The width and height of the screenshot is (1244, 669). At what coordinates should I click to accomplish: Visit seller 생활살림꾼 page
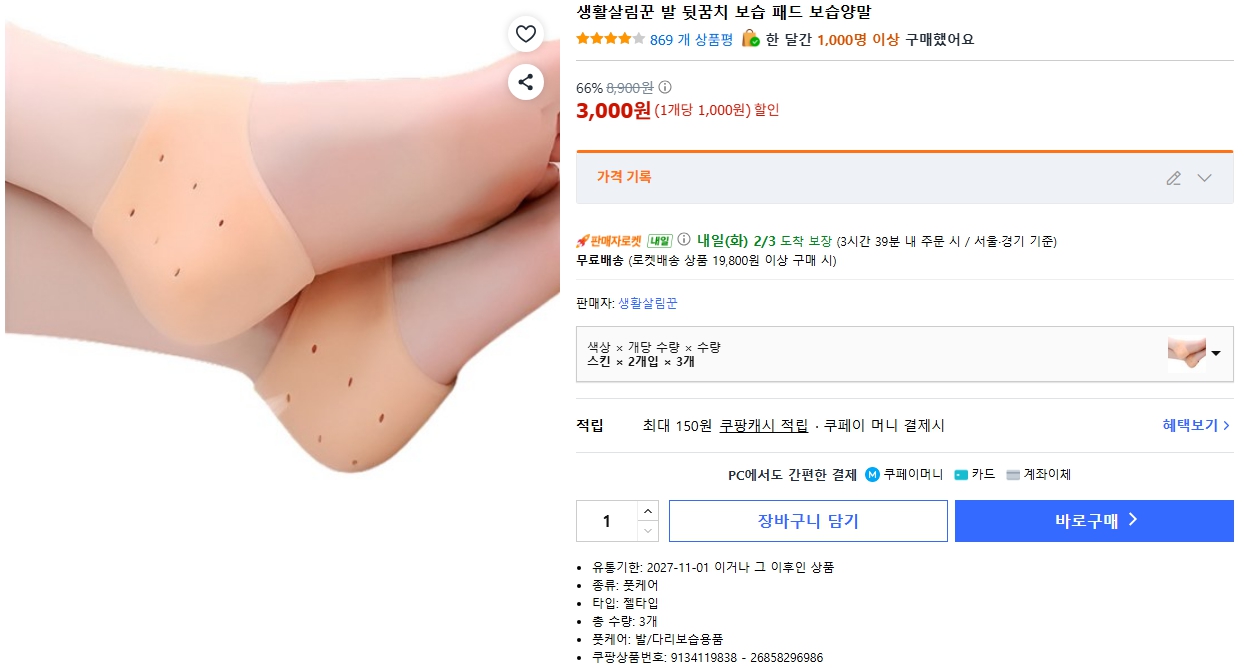[x=647, y=303]
